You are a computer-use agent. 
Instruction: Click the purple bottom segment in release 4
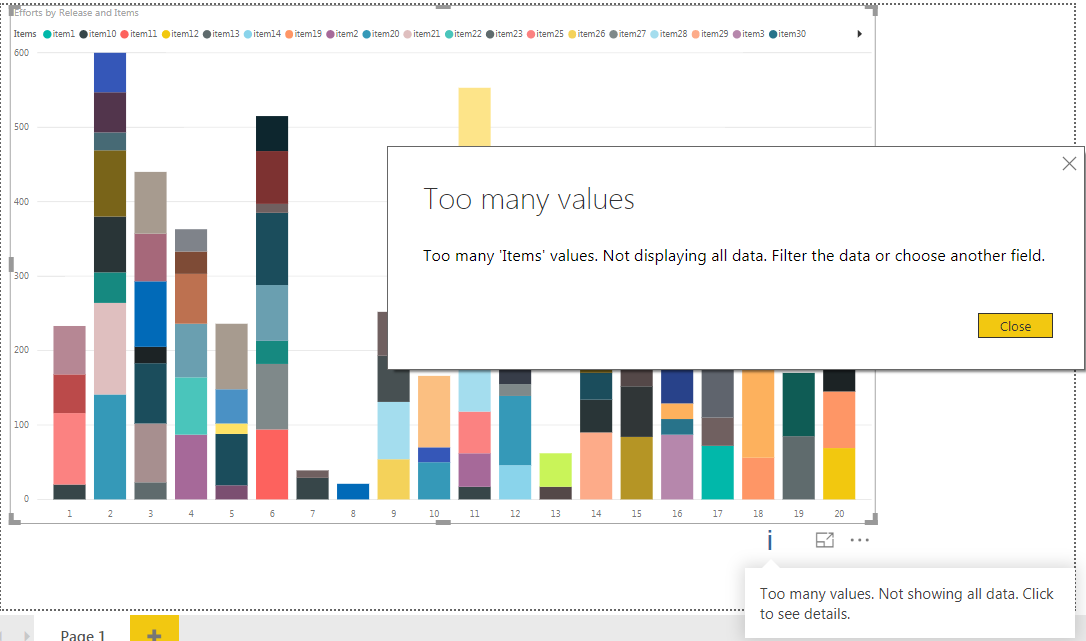point(190,466)
